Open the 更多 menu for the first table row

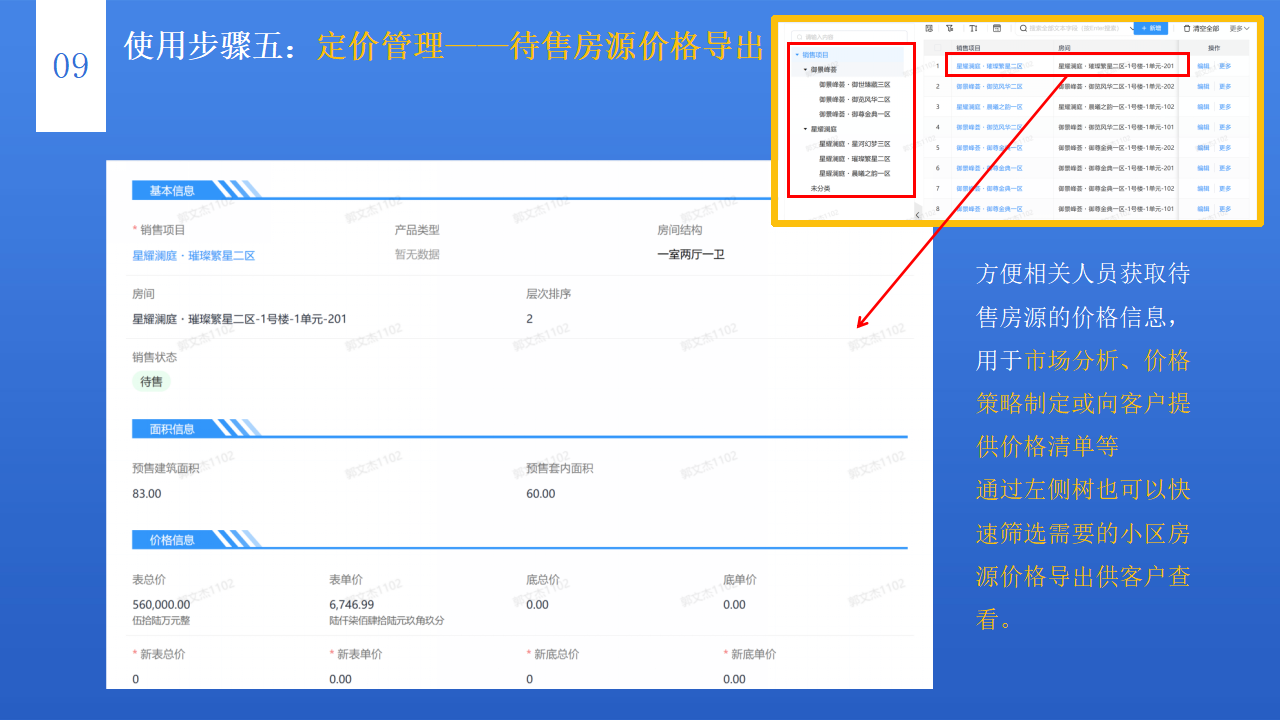point(1227,65)
